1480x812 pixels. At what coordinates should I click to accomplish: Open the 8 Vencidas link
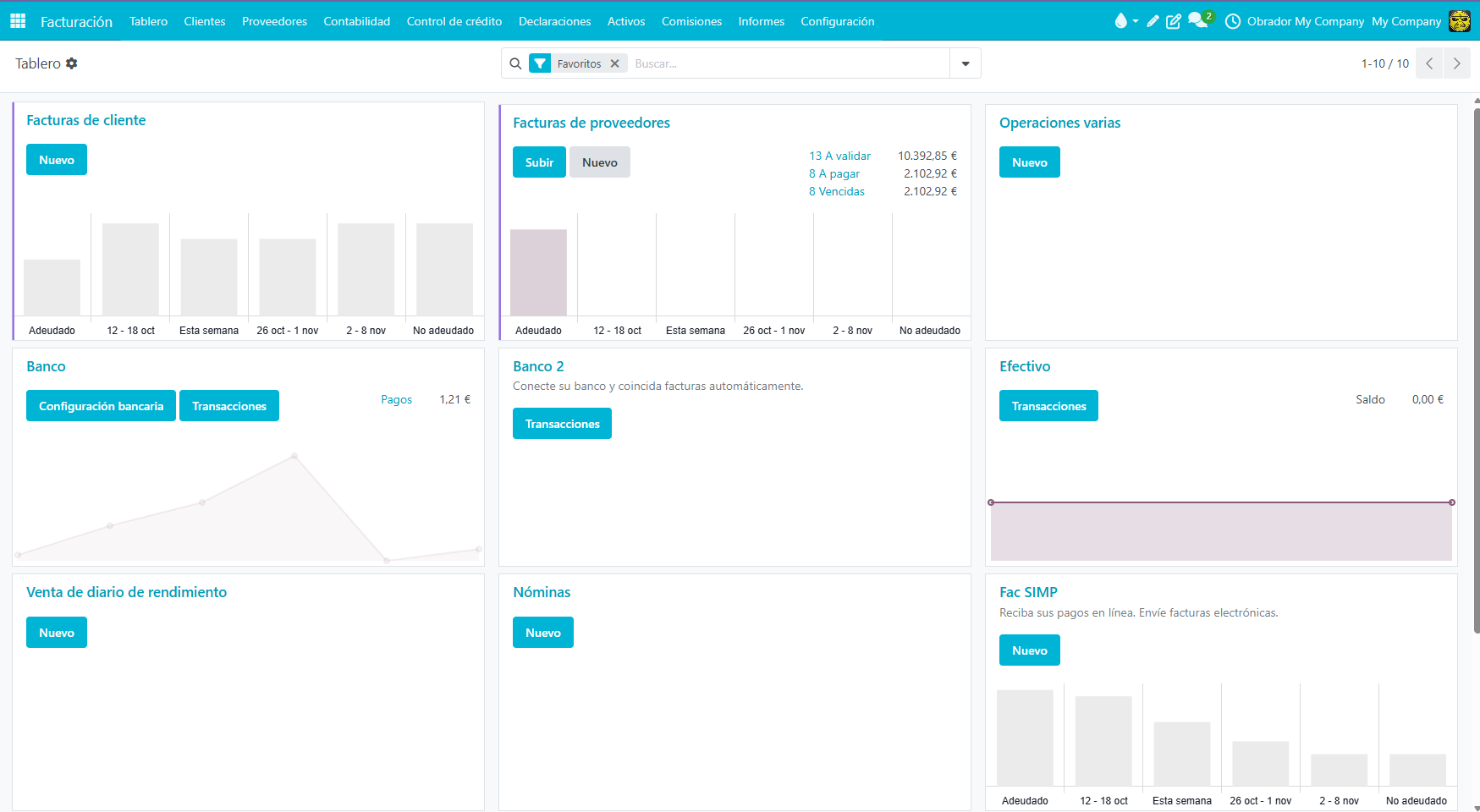tap(837, 191)
